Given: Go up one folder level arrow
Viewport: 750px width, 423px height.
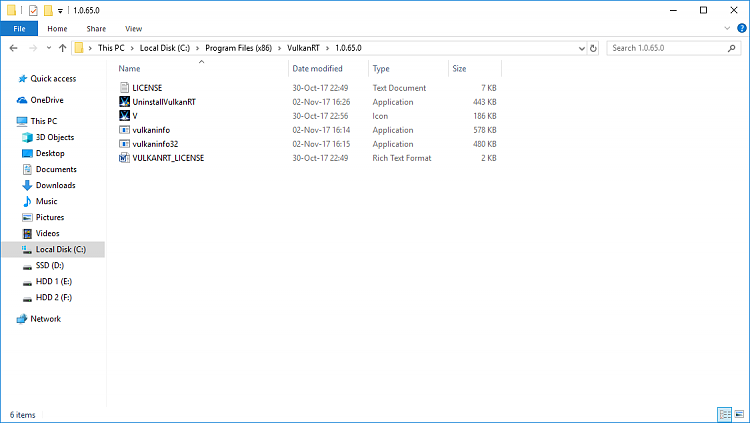Looking at the screenshot, I should [x=62, y=48].
